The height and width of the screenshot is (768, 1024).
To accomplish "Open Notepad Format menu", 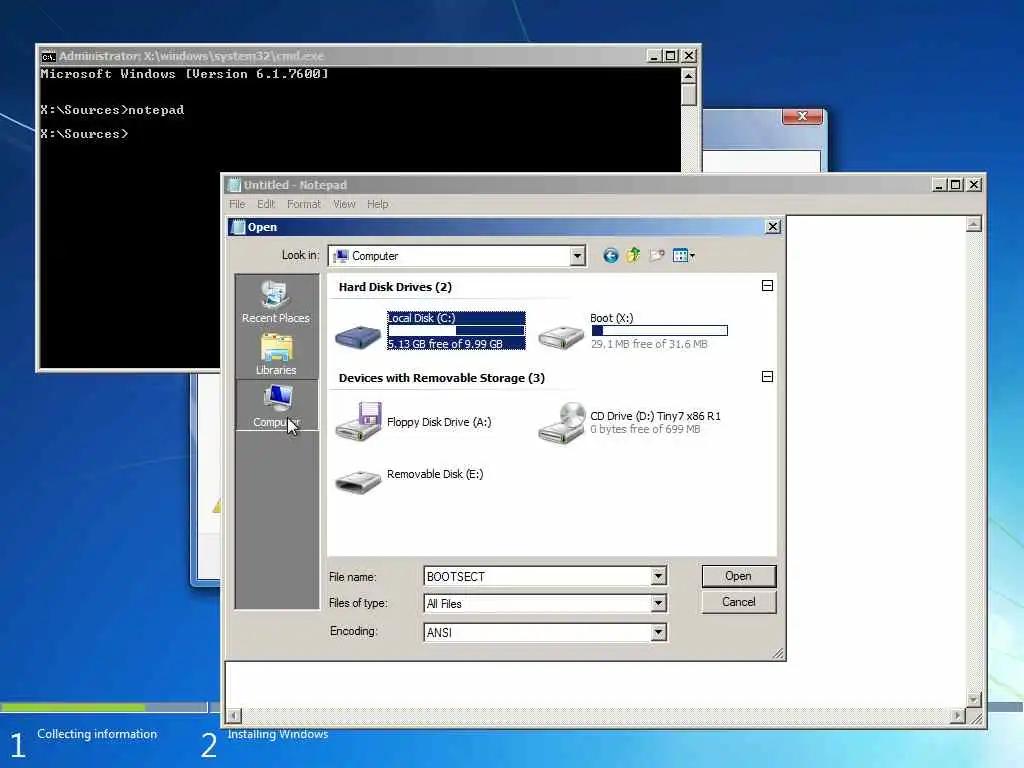I will coord(304,204).
